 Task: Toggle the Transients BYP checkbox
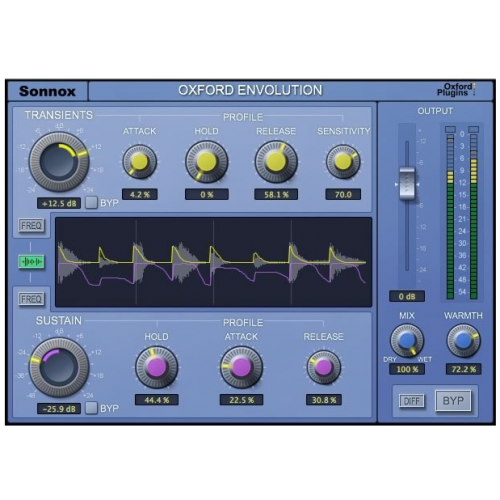91,202
